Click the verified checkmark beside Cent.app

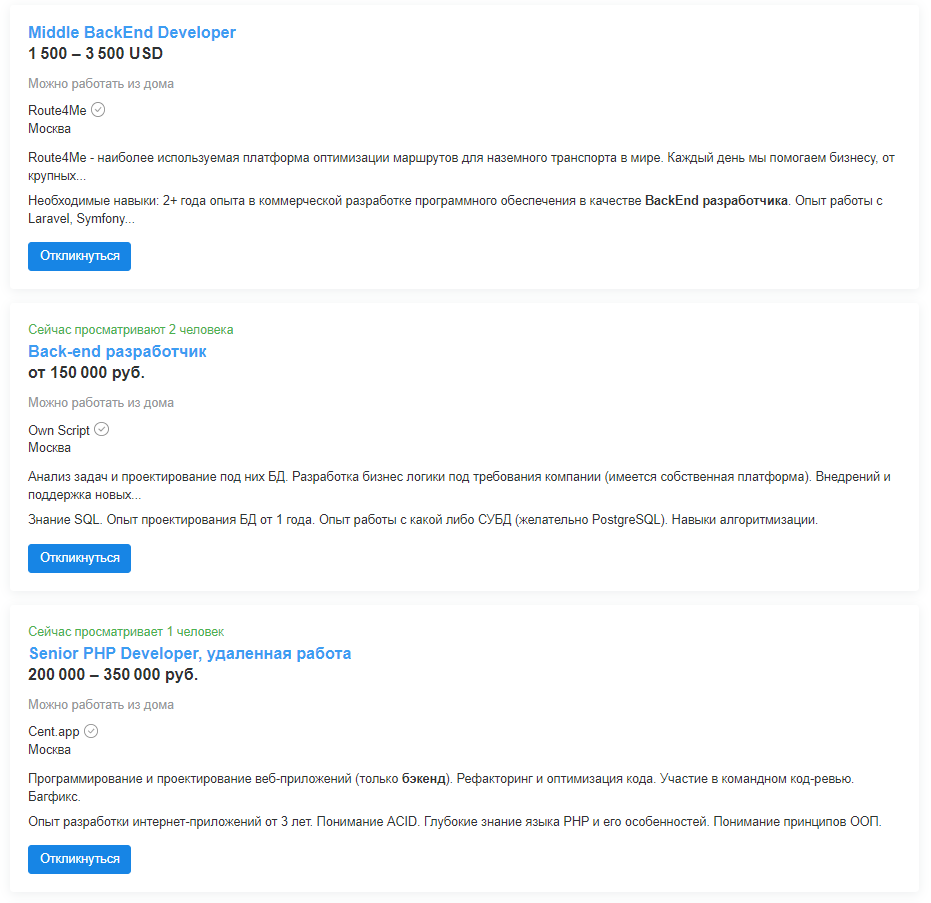click(x=91, y=731)
